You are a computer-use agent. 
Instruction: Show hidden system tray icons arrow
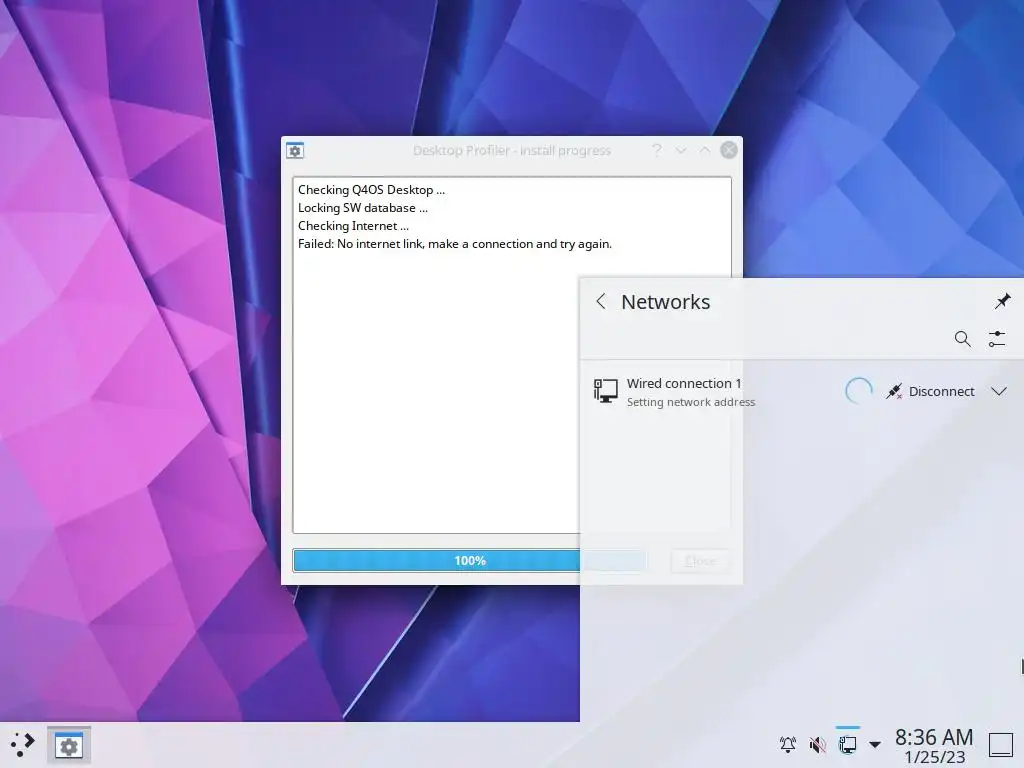(x=875, y=744)
